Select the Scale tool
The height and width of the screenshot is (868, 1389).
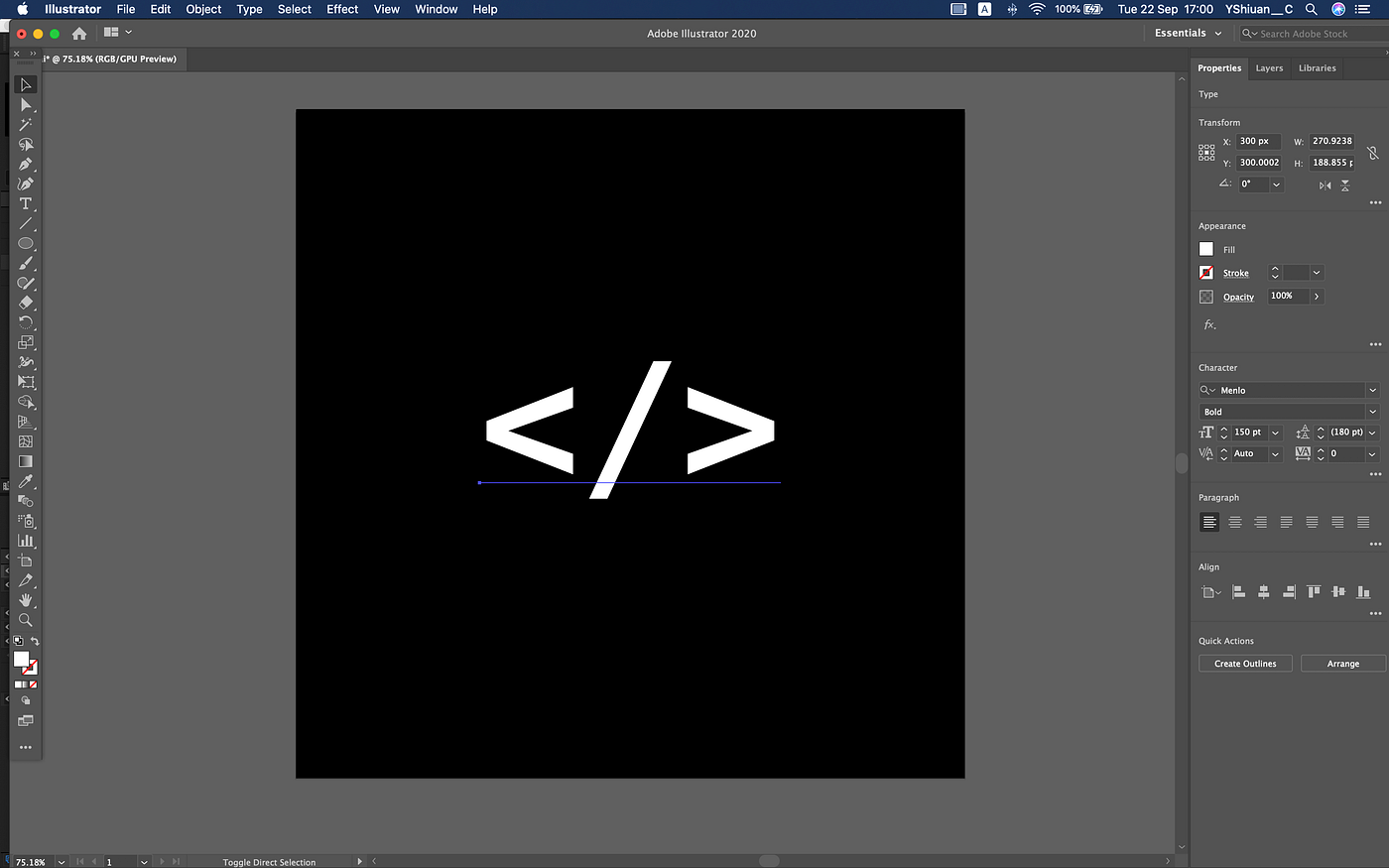26,342
